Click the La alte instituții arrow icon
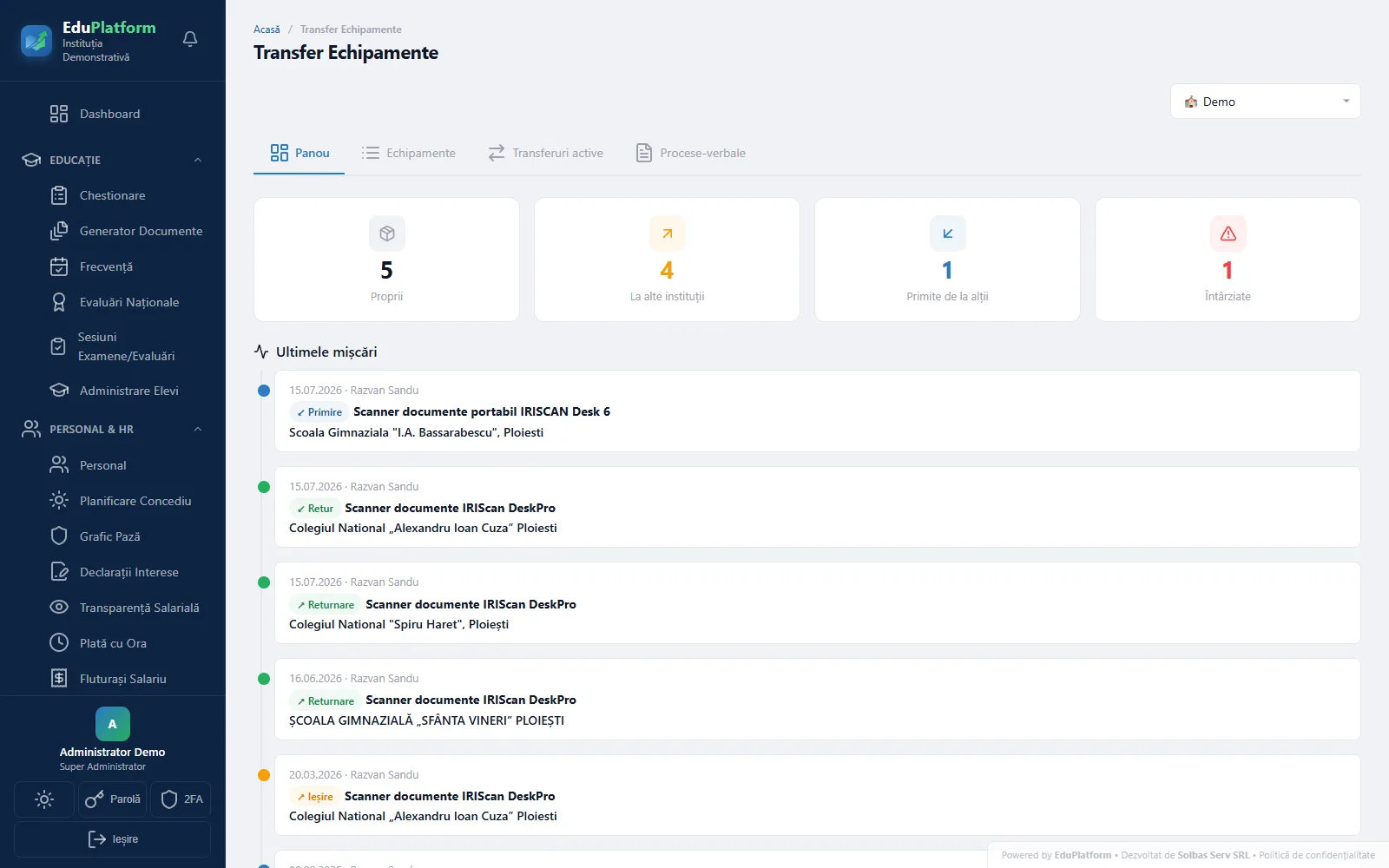The image size is (1389, 868). [x=668, y=233]
